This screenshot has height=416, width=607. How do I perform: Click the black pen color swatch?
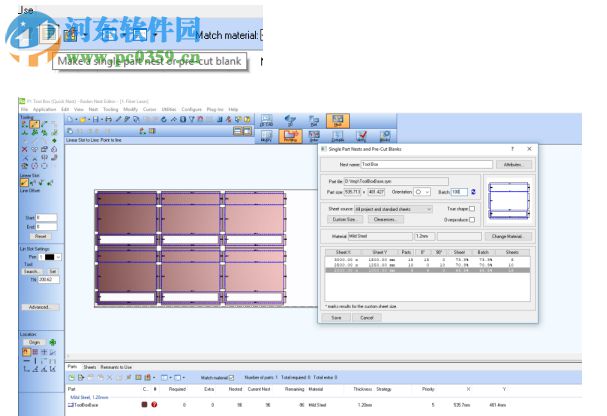click(x=50, y=257)
